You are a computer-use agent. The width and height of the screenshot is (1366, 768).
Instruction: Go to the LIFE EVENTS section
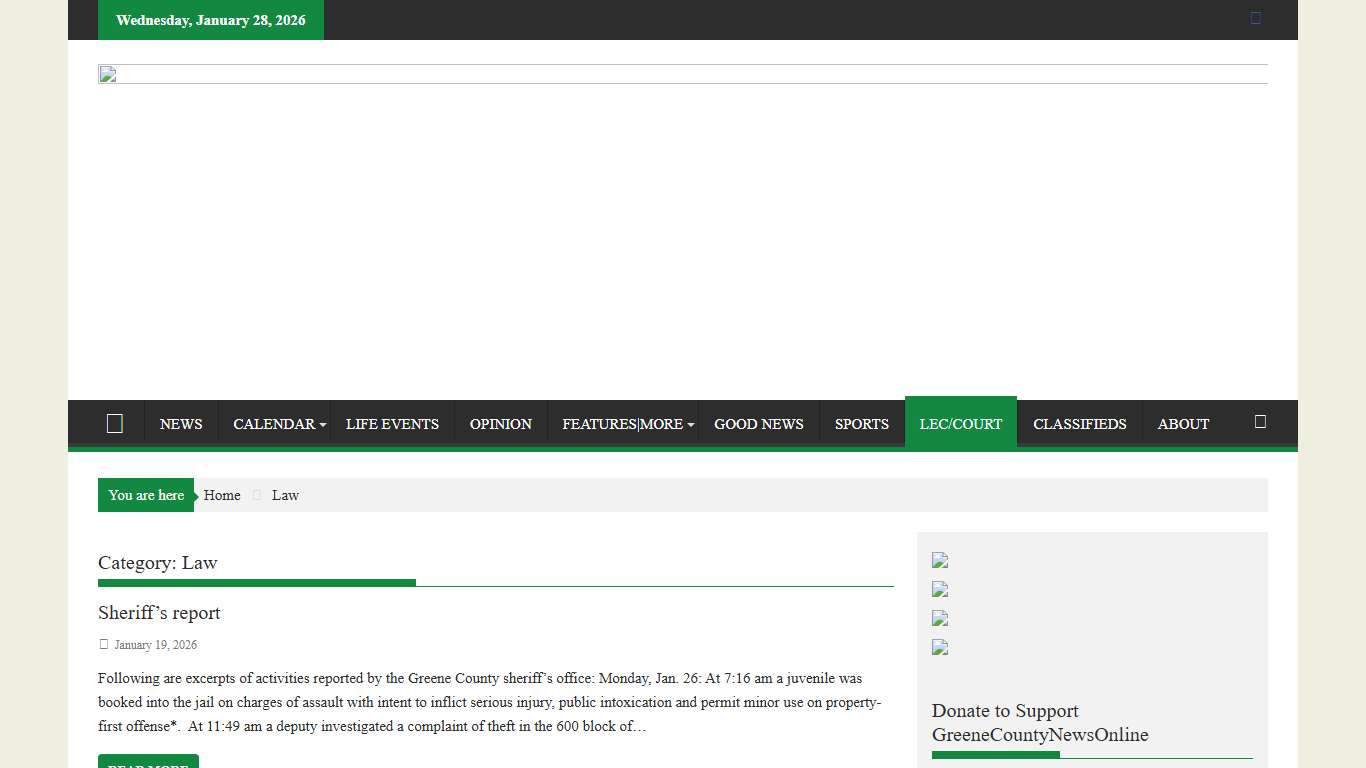click(392, 424)
